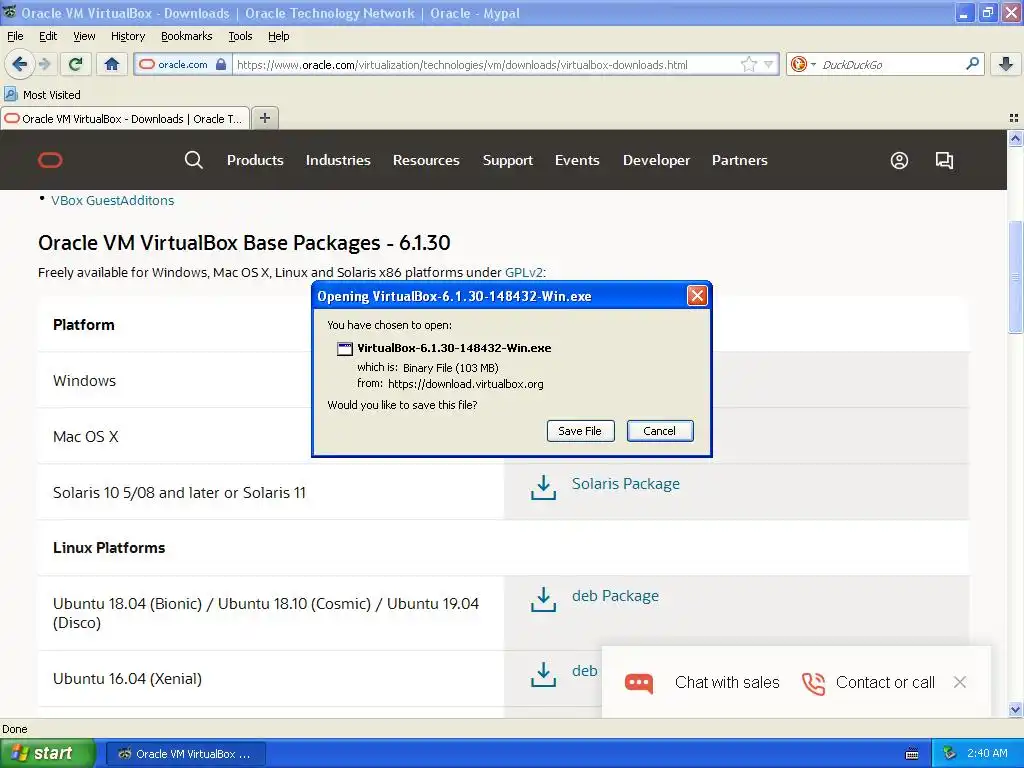The image size is (1024, 768).
Task: Reload the page with the refresh icon
Action: (x=76, y=64)
